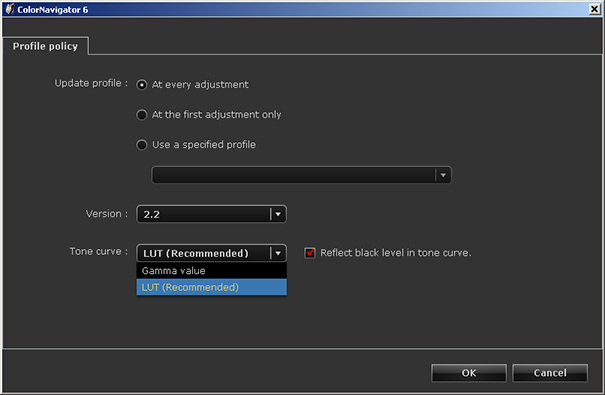Select At the first adjustment only option
Screen dimensions: 605x395
(x=142, y=115)
